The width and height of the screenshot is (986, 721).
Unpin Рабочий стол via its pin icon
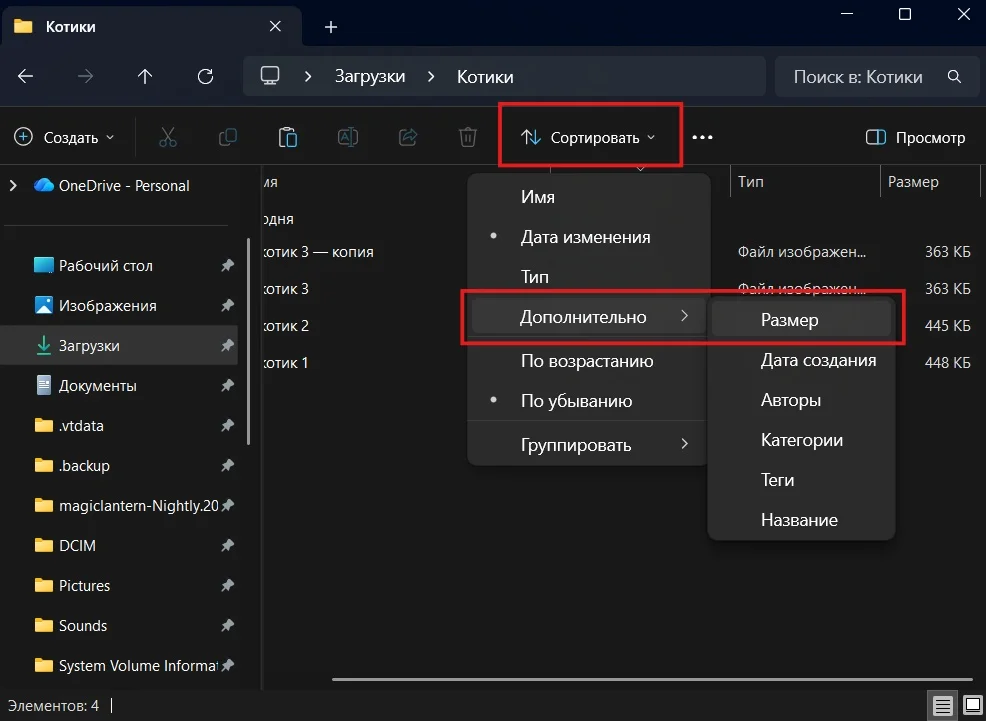pos(227,265)
